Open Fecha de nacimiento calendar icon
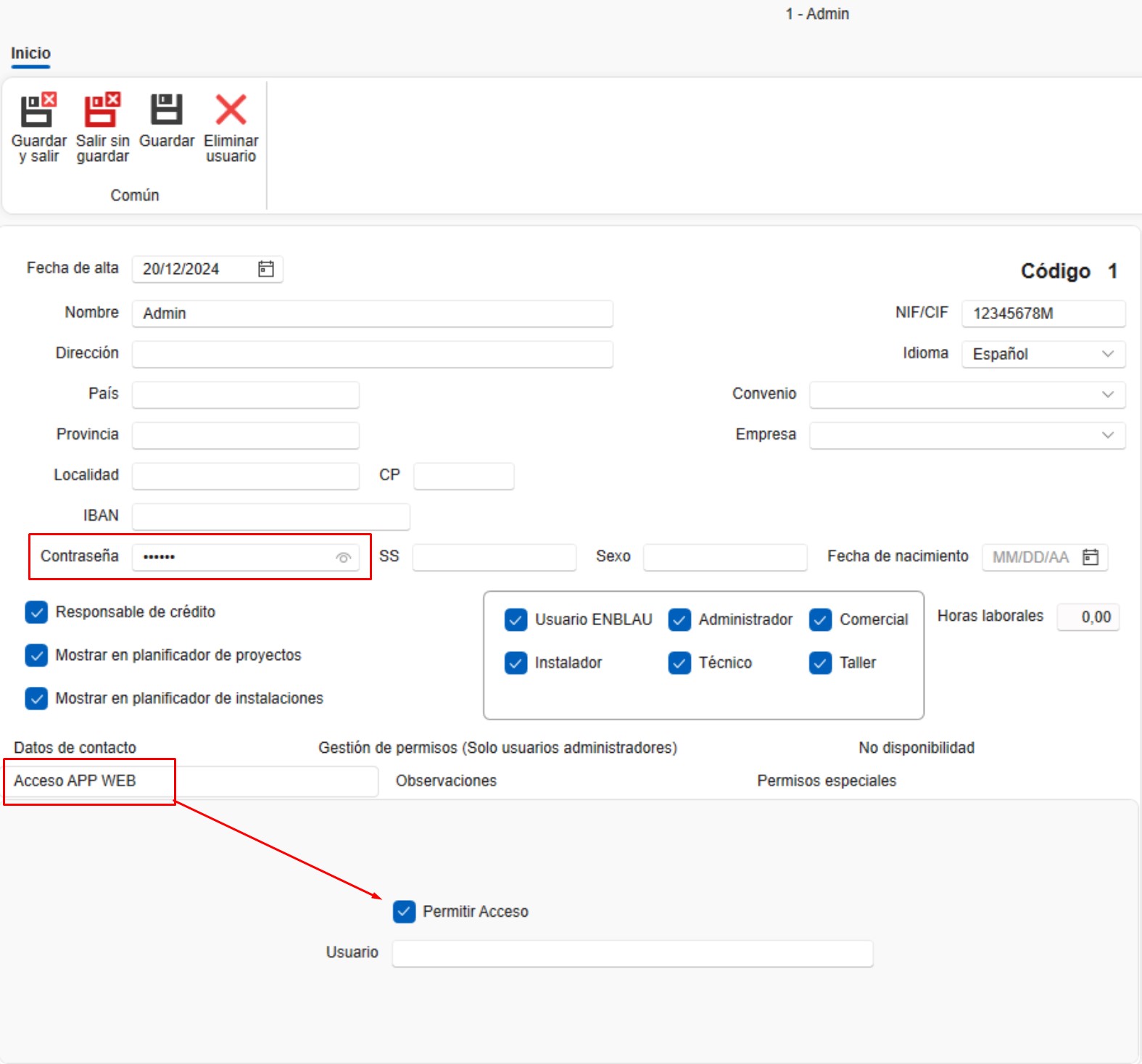This screenshot has height=1064, width=1142. point(1090,557)
